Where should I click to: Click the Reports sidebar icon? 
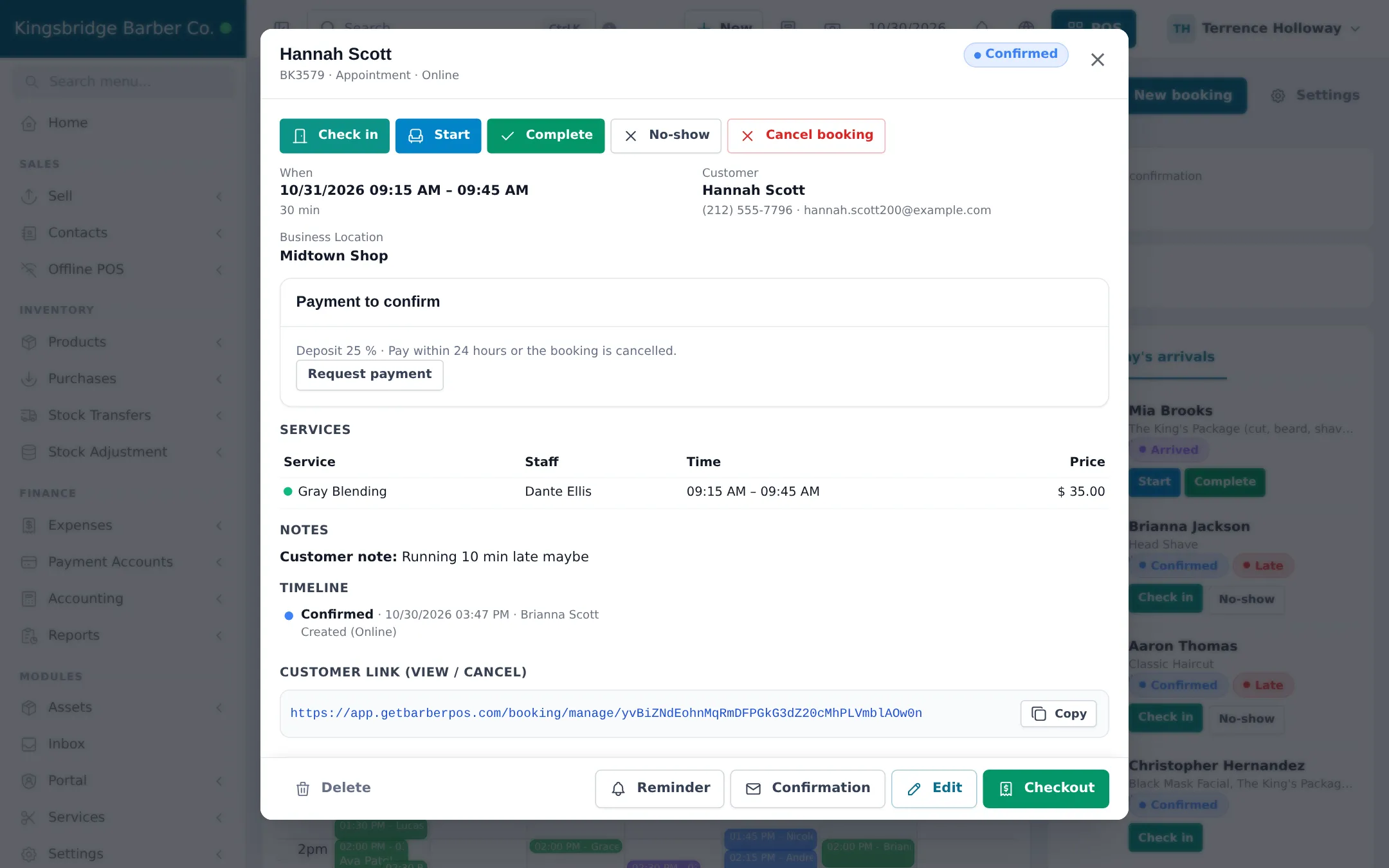coord(29,636)
